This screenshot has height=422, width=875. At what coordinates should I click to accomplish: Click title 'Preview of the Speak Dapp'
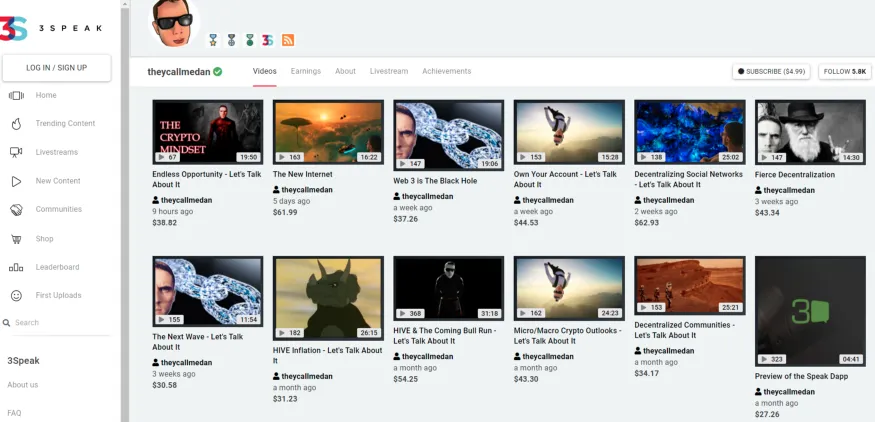tap(801, 377)
